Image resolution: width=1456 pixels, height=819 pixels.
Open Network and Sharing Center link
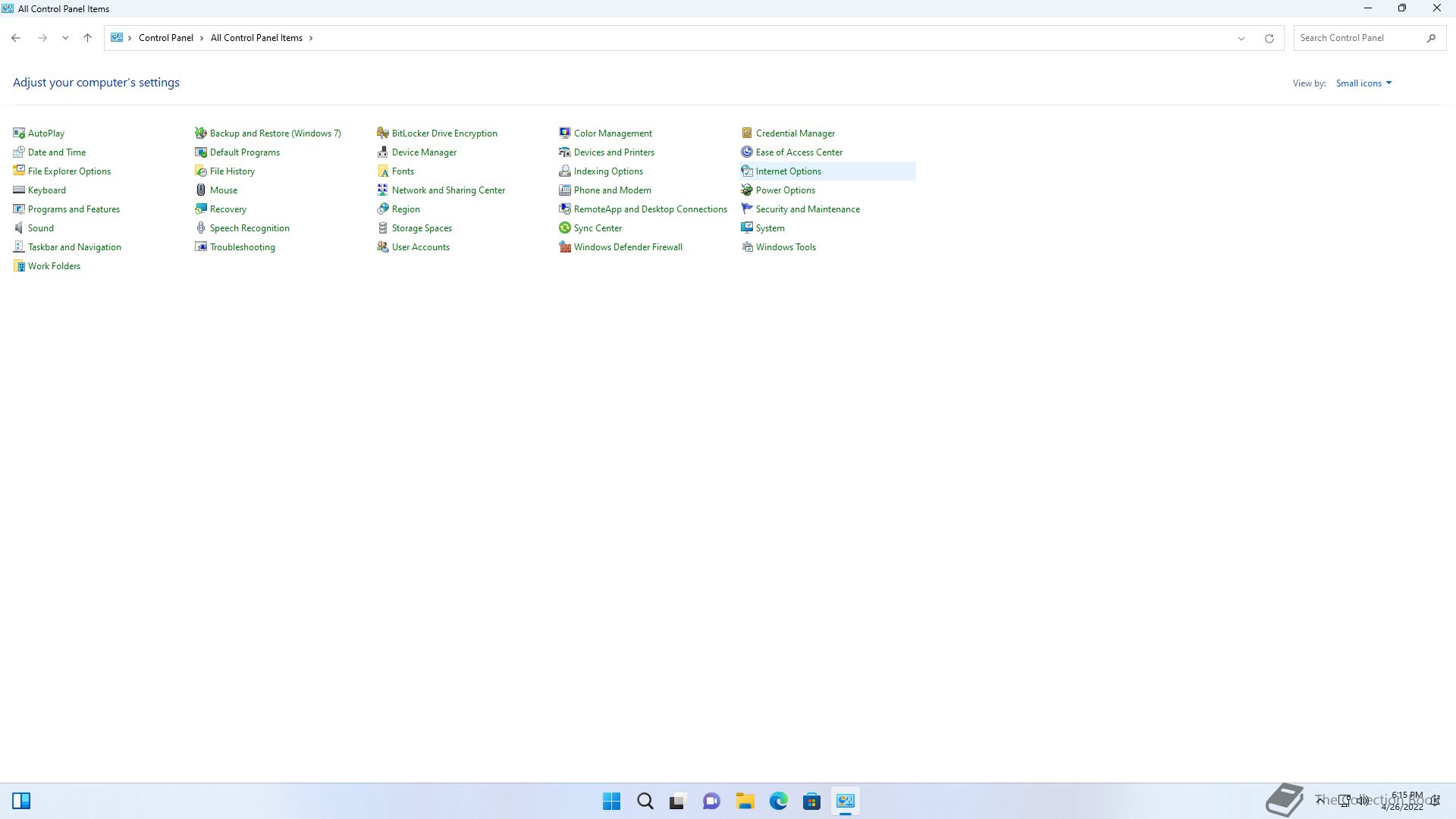448,190
